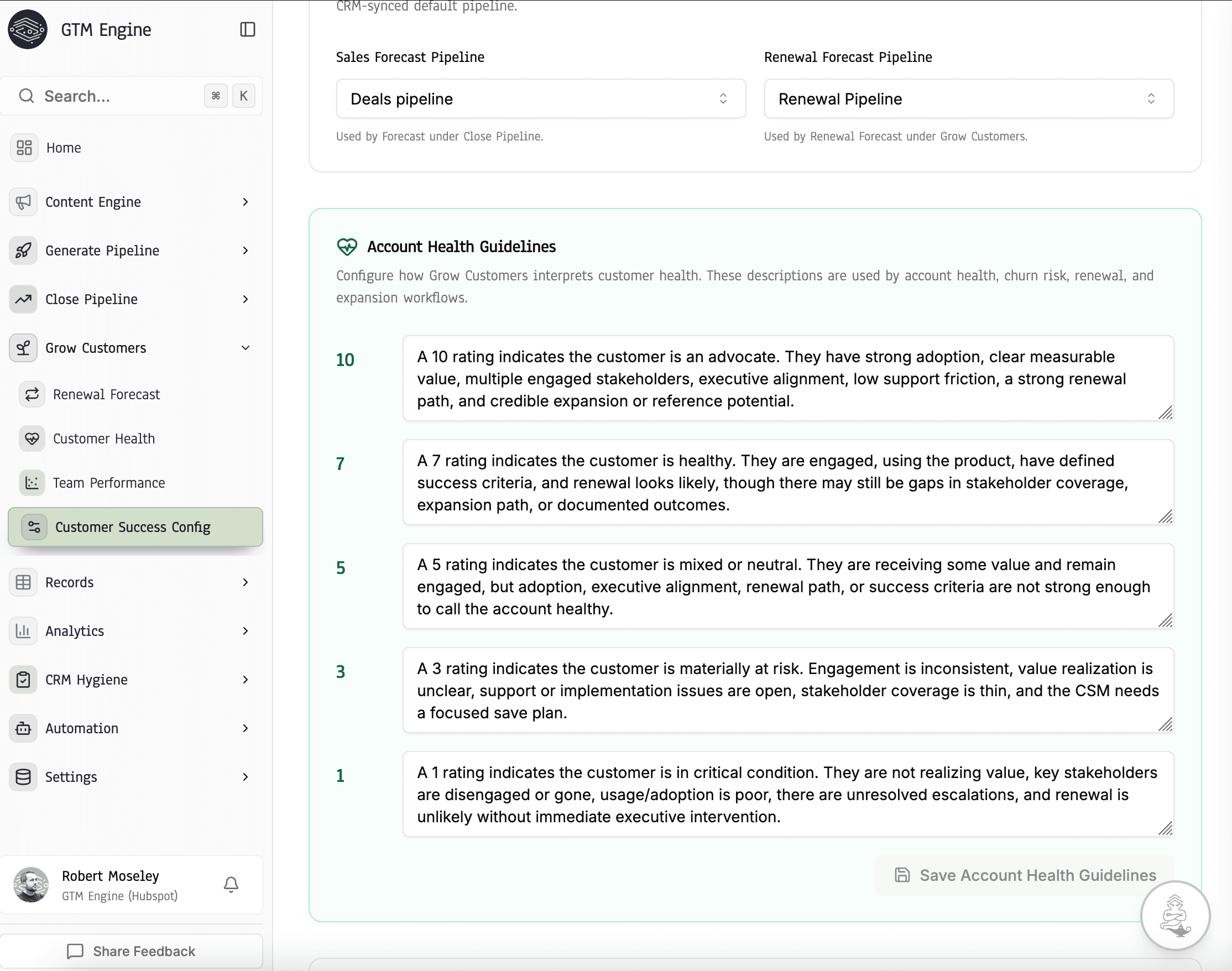The height and width of the screenshot is (971, 1232).
Task: Click into the rating 5 description textarea
Action: point(788,586)
